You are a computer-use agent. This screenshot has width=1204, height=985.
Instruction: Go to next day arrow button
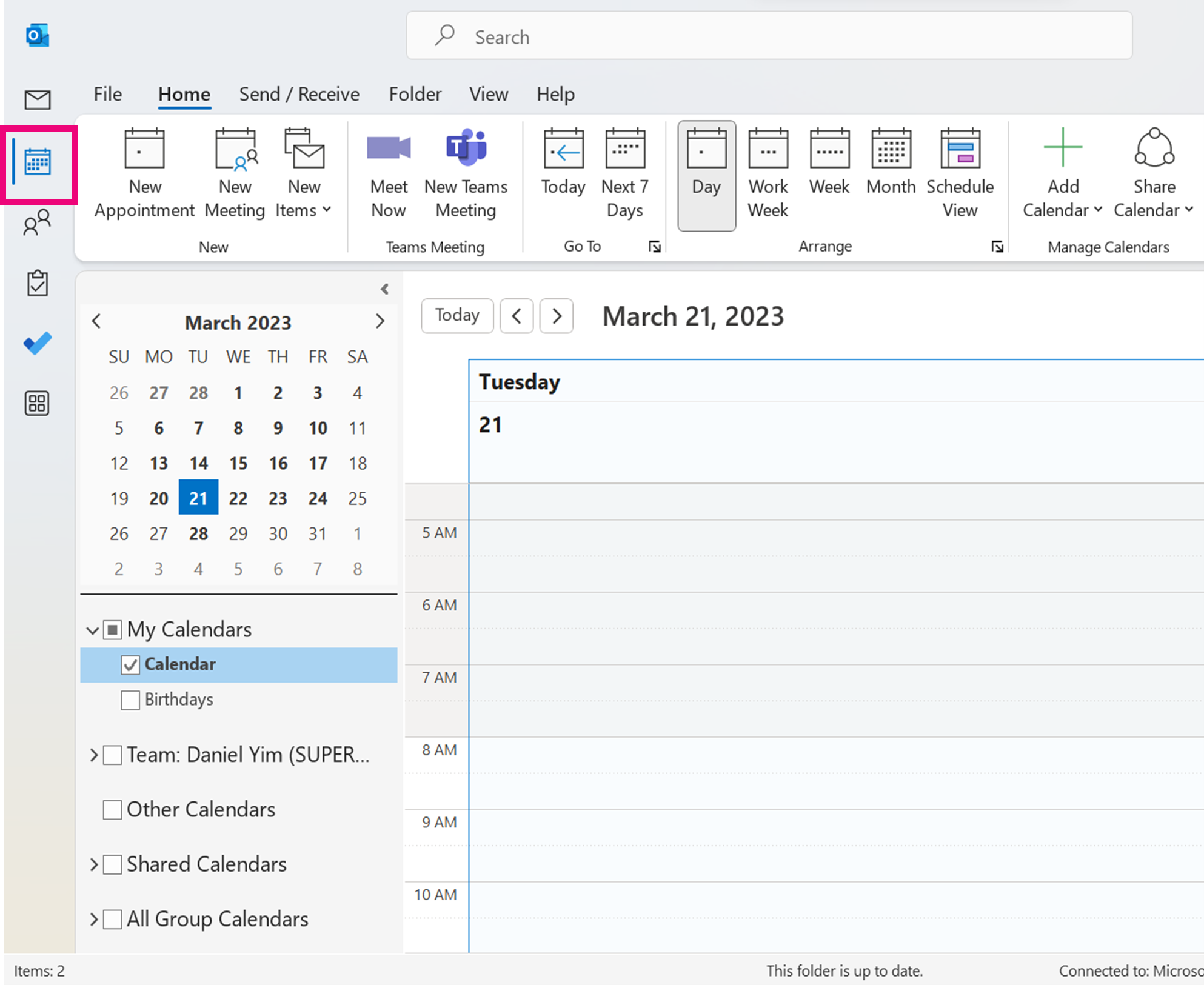(x=557, y=316)
